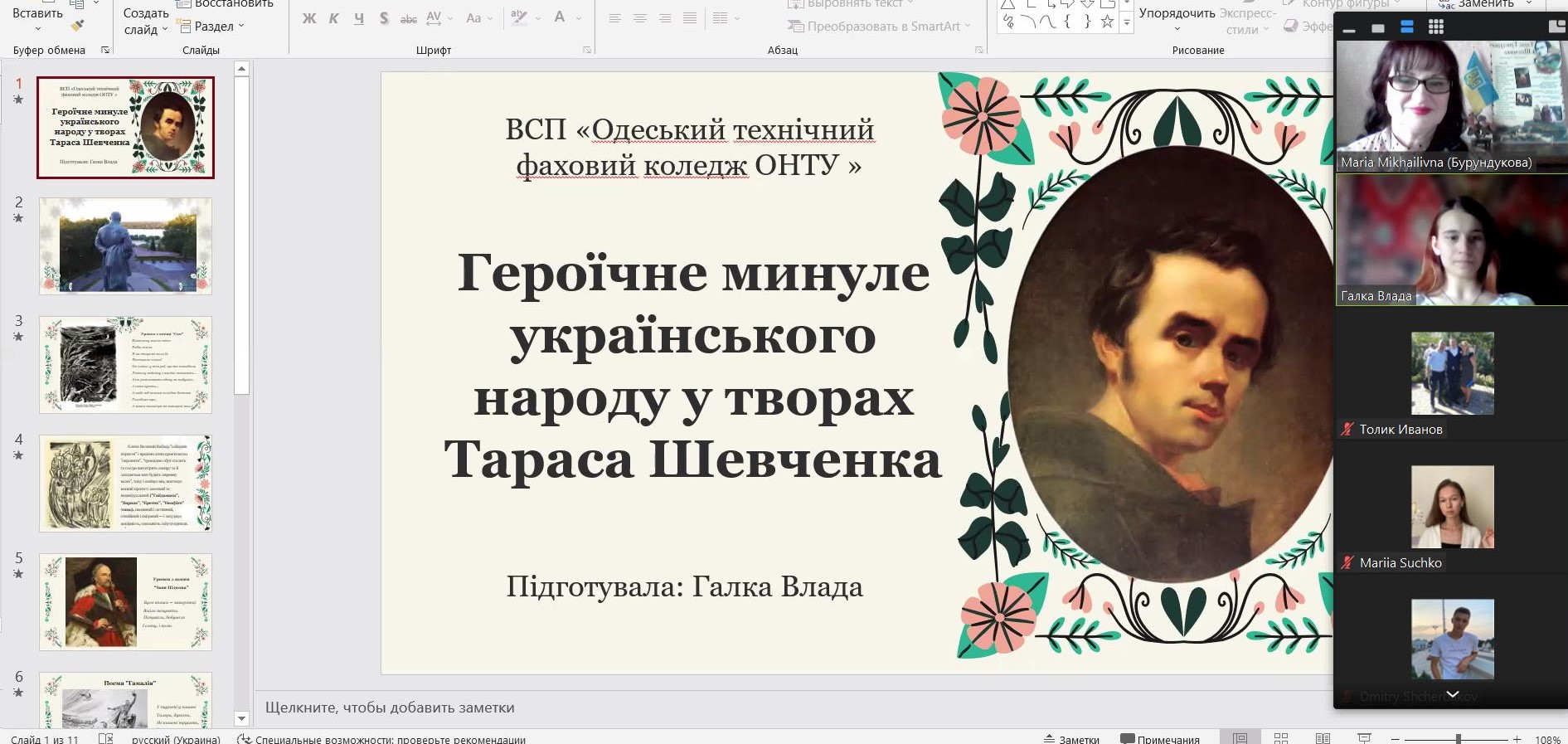Select Format Painter brush icon
The width and height of the screenshot is (1568, 744).
coord(77,27)
